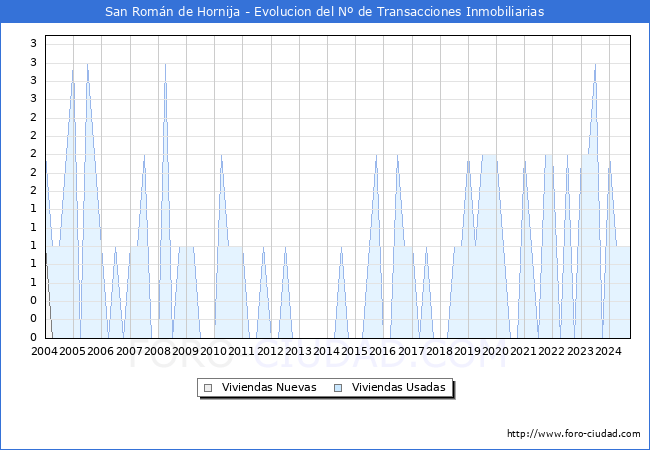Select the 'Viviendas Usadas' legend label
Viewport: 650px width, 450px height.
click(399, 387)
